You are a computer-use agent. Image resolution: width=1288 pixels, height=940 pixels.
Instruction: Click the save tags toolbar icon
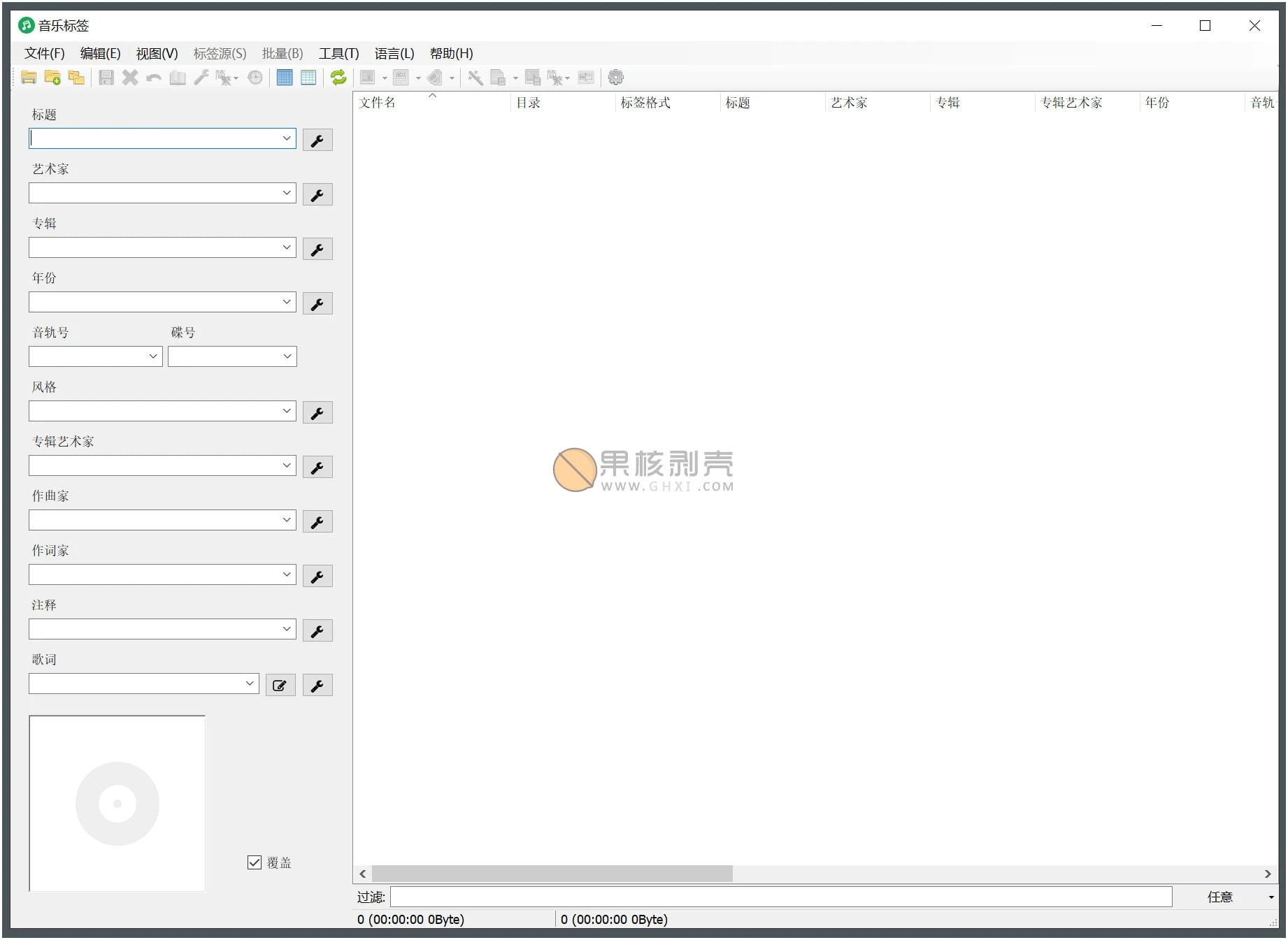(x=106, y=77)
